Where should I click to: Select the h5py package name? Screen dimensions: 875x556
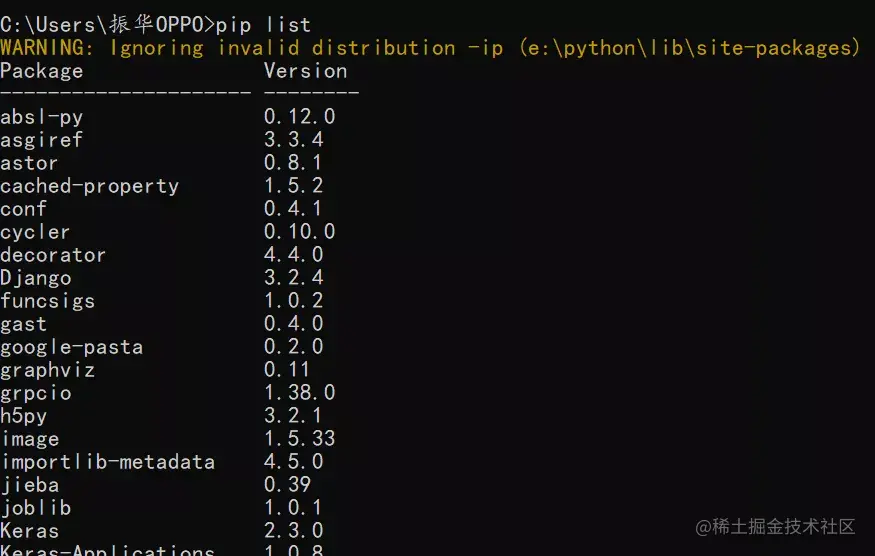(23, 416)
